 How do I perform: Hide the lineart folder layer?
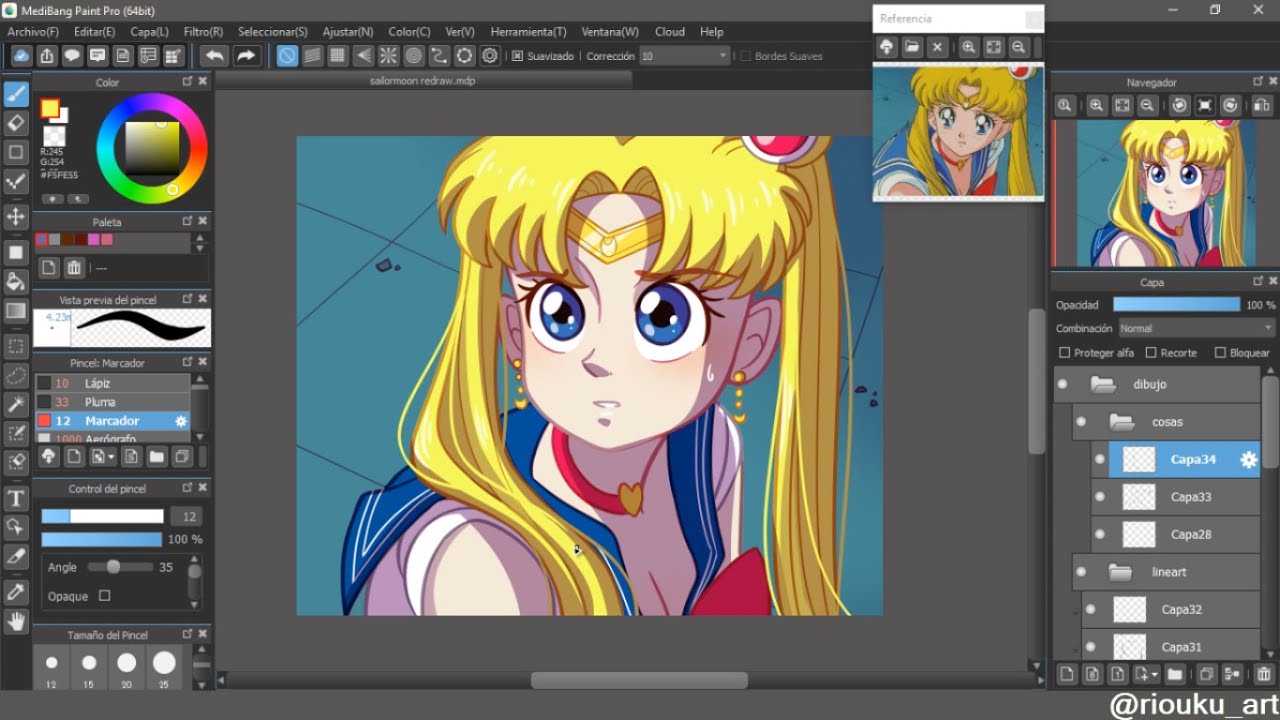click(x=1080, y=572)
